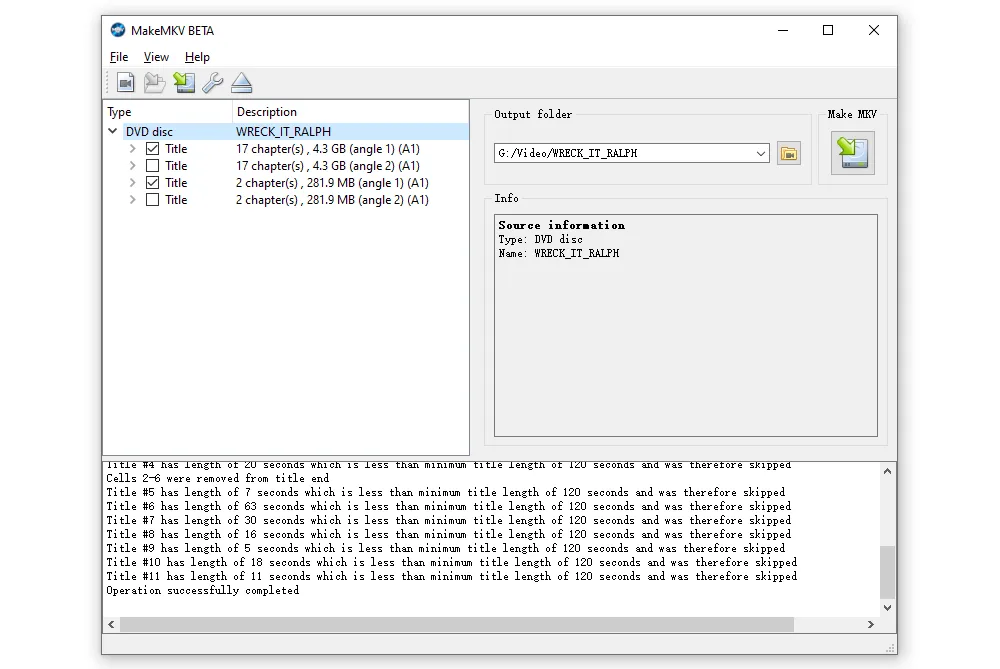Click the log scroll down arrow
The height and width of the screenshot is (669, 1000).
[x=887, y=608]
